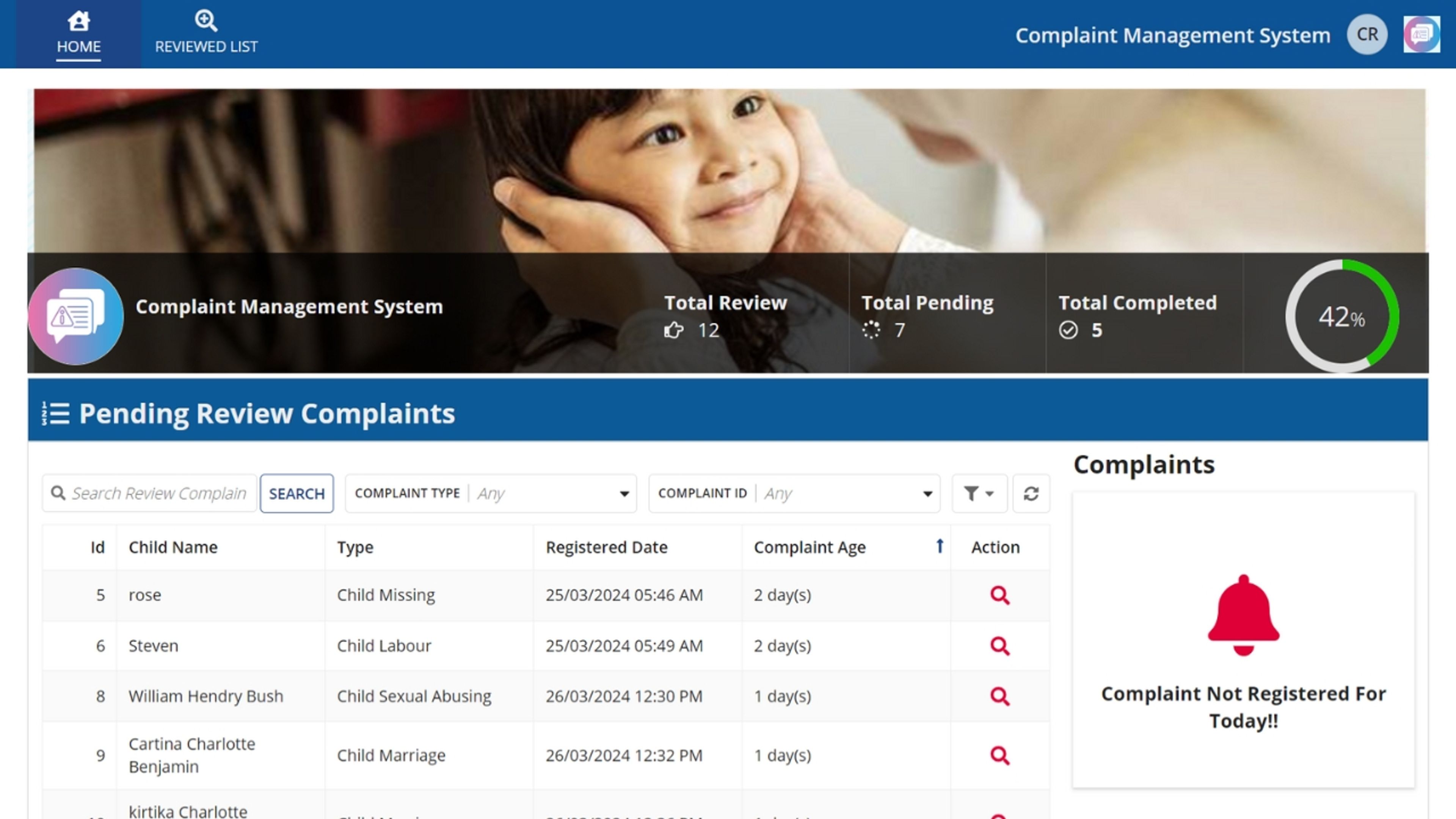
Task: Click date 26/03/2024 12:30 PM
Action: [624, 697]
